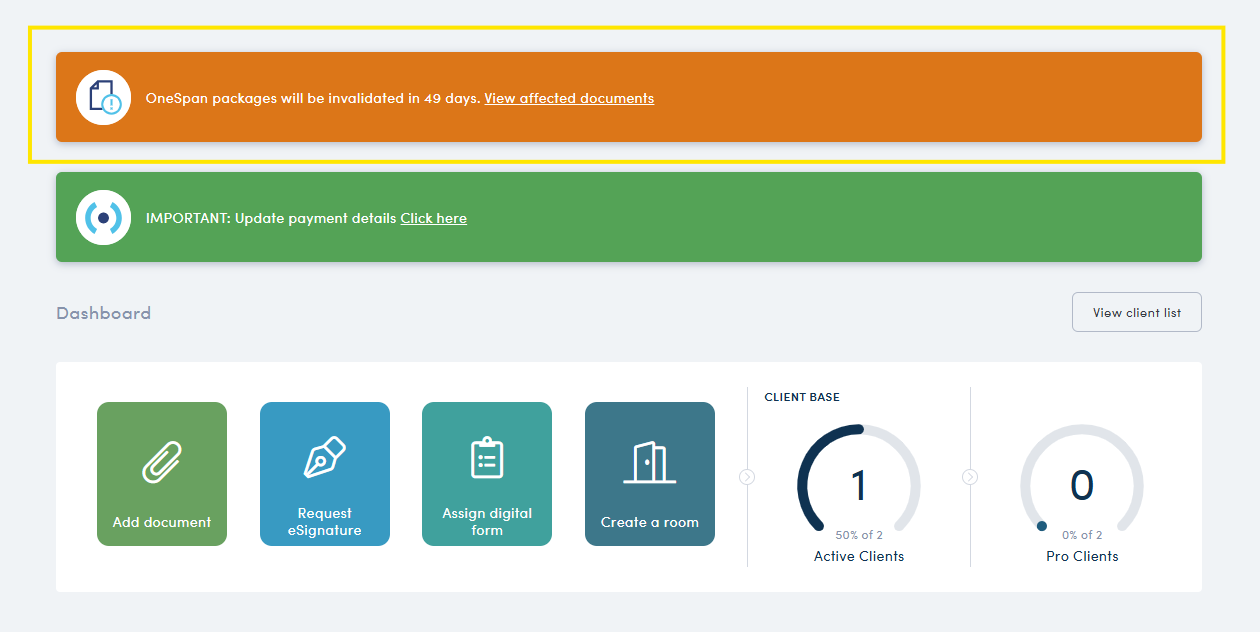Image resolution: width=1260 pixels, height=632 pixels.
Task: Click the Pro Clients label
Action: click(1082, 556)
